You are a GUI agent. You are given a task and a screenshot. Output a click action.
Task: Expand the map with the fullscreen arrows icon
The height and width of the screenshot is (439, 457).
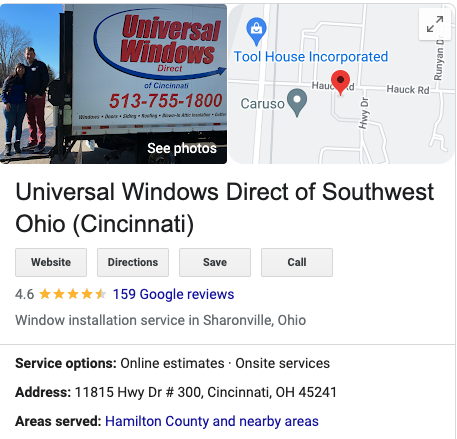(435, 24)
